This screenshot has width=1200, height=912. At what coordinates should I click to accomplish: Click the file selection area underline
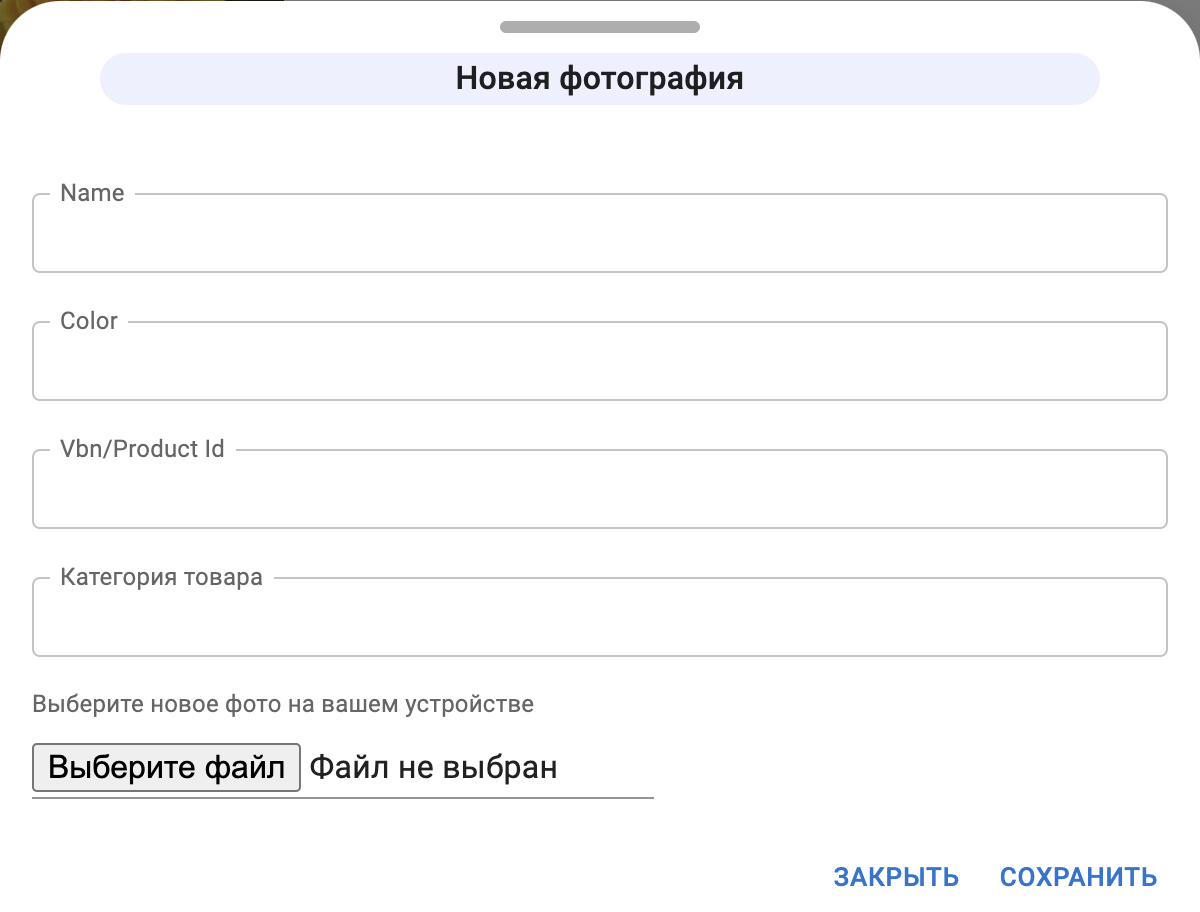point(343,797)
